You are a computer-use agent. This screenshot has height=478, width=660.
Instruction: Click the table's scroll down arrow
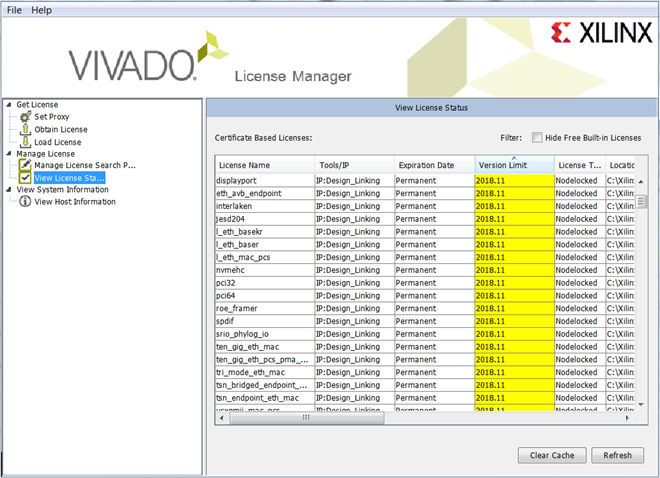coord(641,404)
